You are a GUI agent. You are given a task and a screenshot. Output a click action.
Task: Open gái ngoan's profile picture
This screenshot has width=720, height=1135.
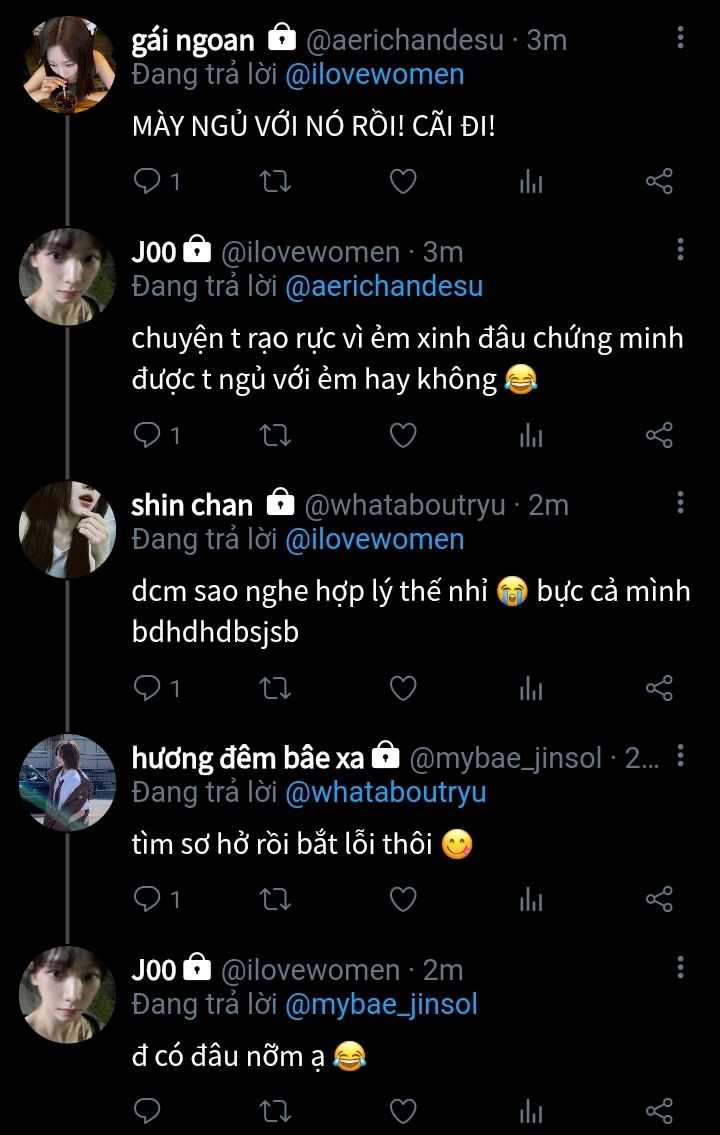[68, 63]
